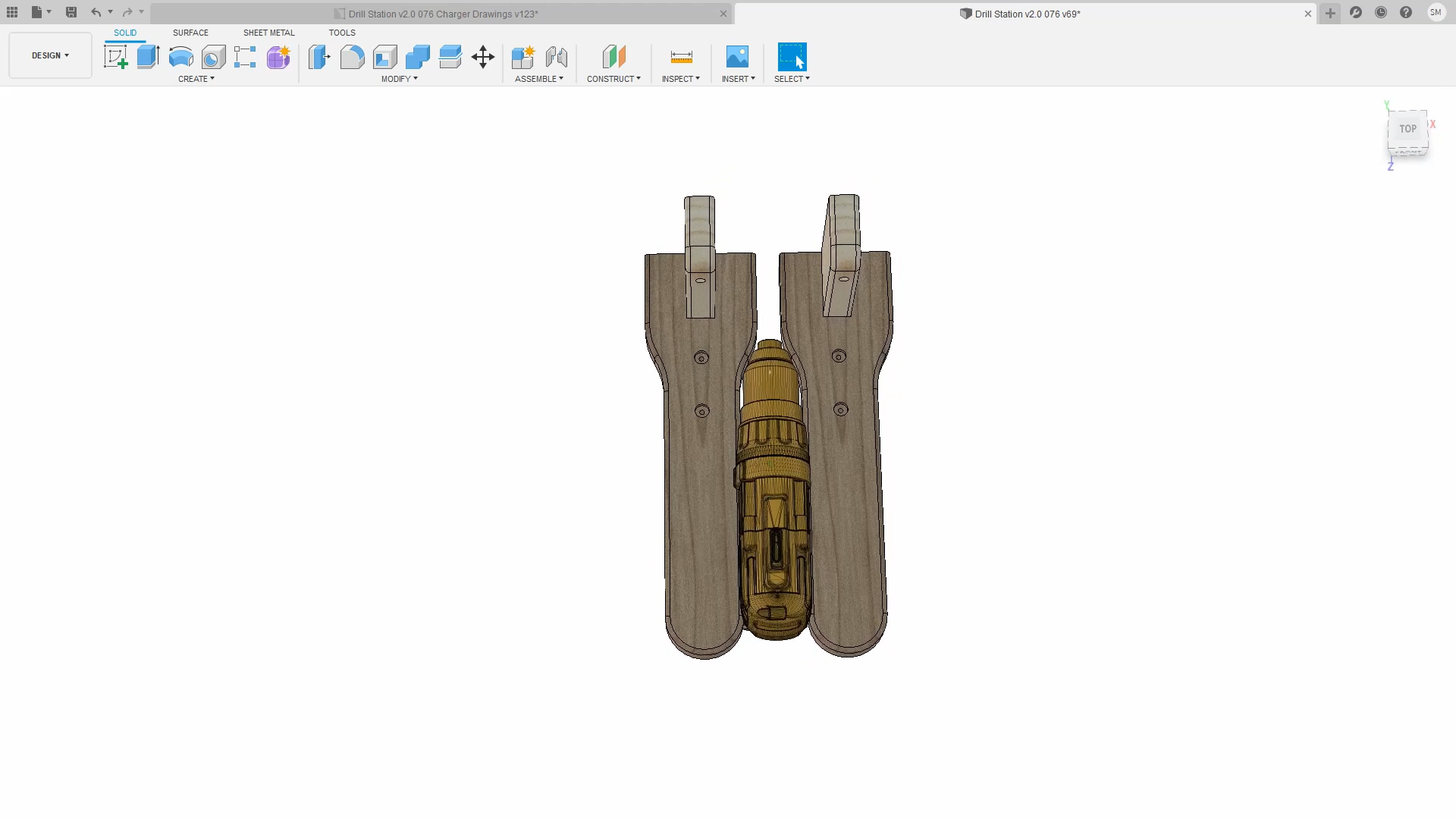This screenshot has width=1456, height=819.
Task: Select the Move/Copy tool
Action: [482, 57]
